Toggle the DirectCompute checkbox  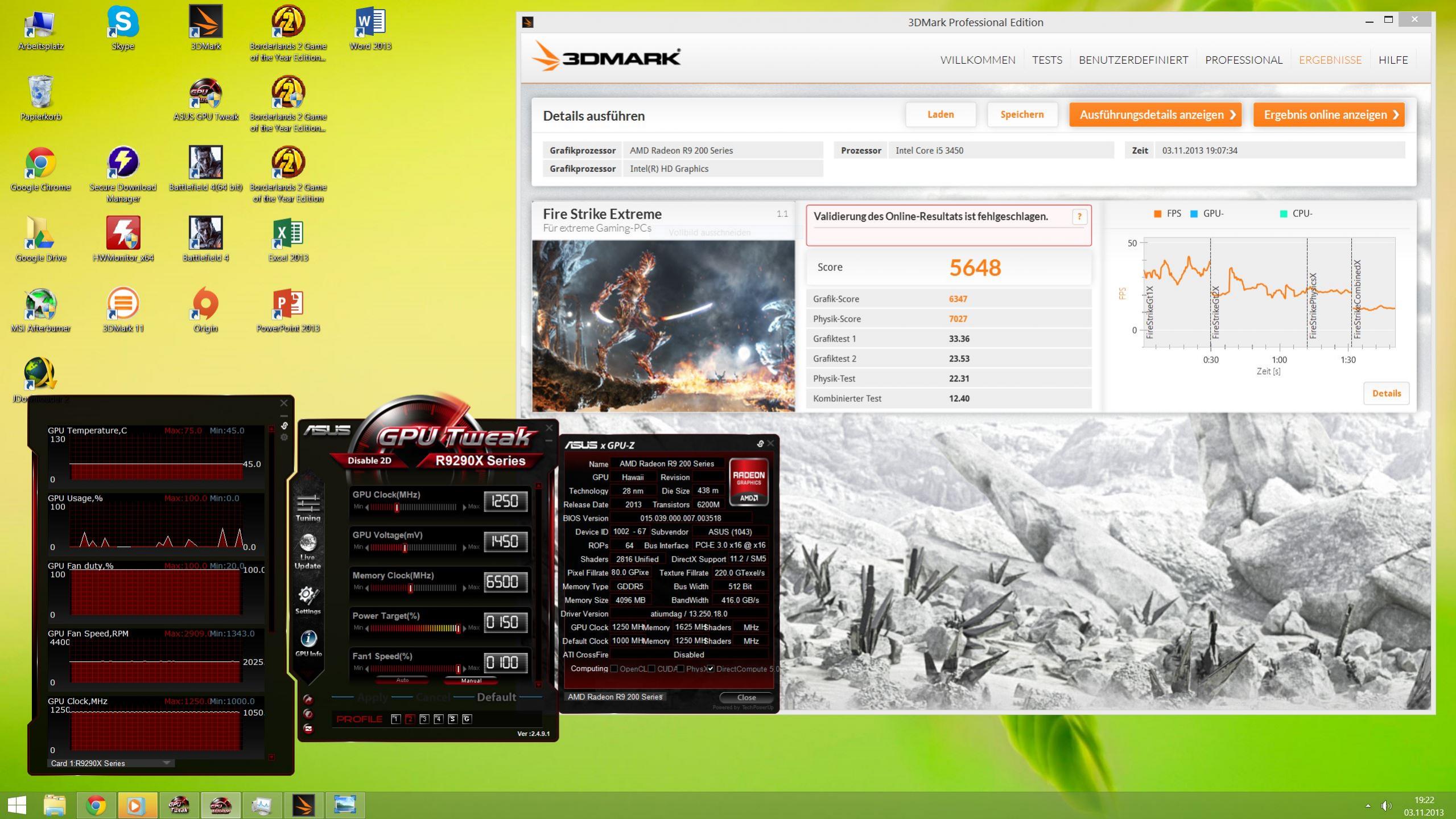pos(711,669)
